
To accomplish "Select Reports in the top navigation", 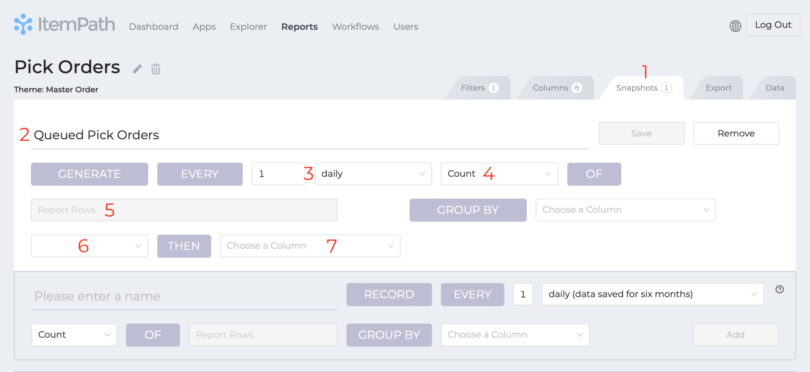I will (x=300, y=26).
